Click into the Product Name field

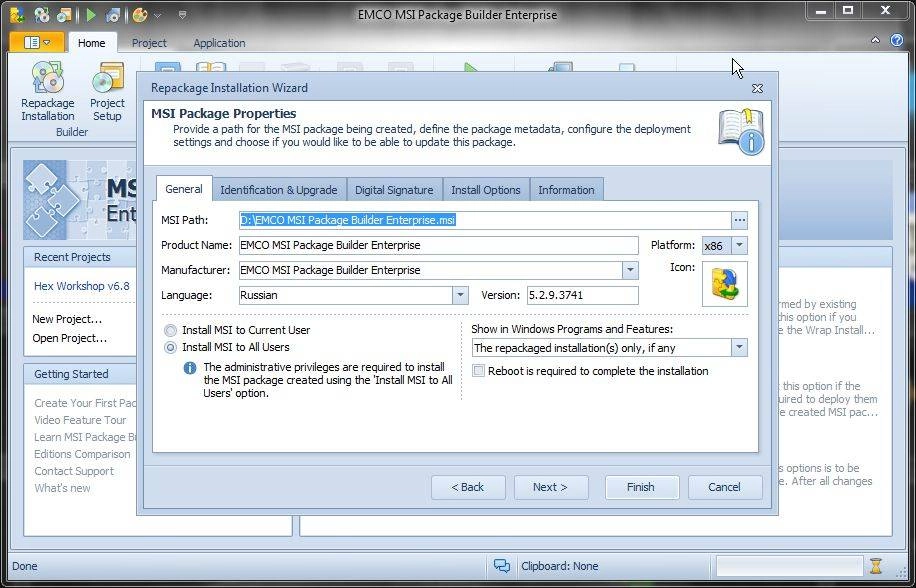438,245
